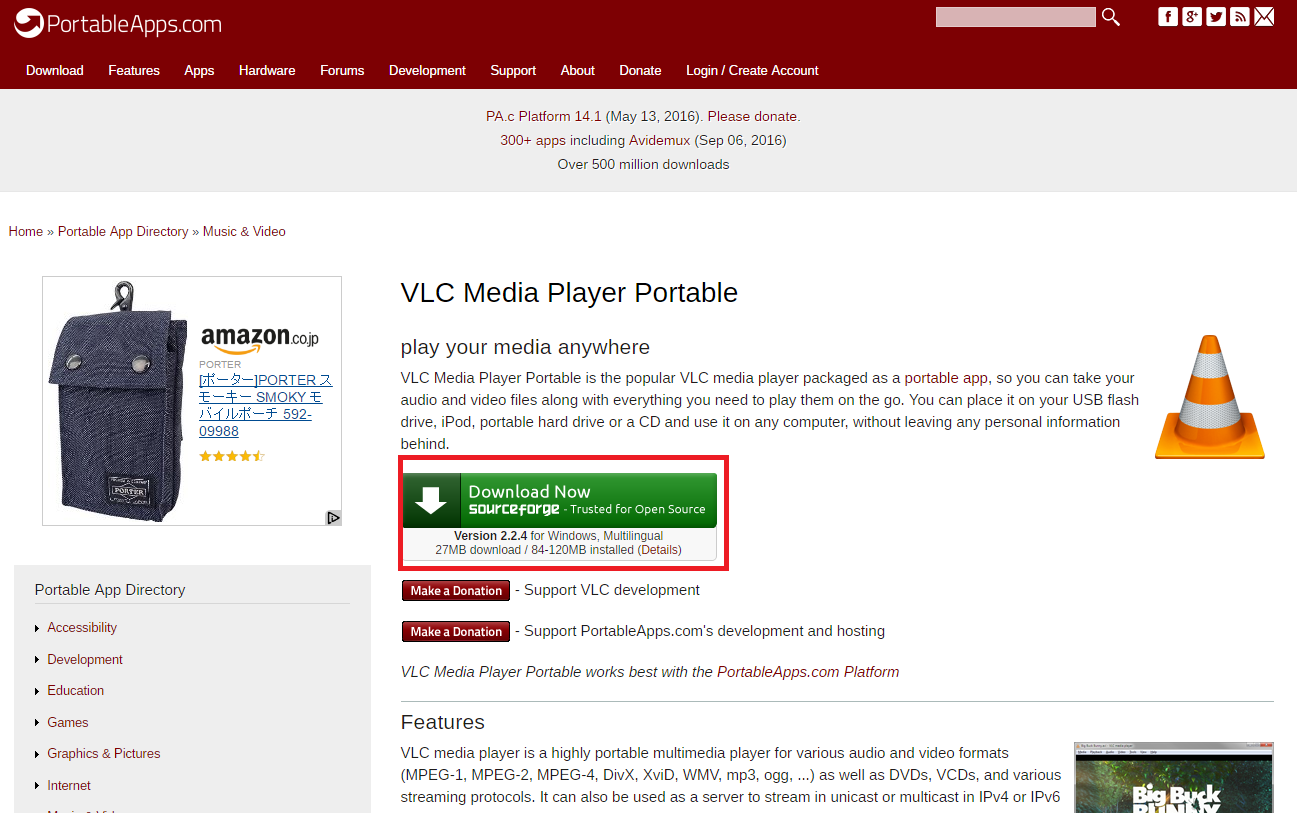
Task: Click the Portable App Directory sidebar heading
Action: [110, 590]
